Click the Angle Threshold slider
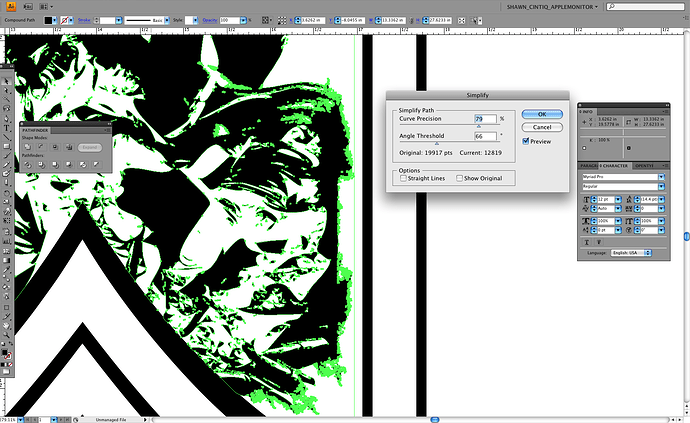 pyautogui.click(x=437, y=143)
